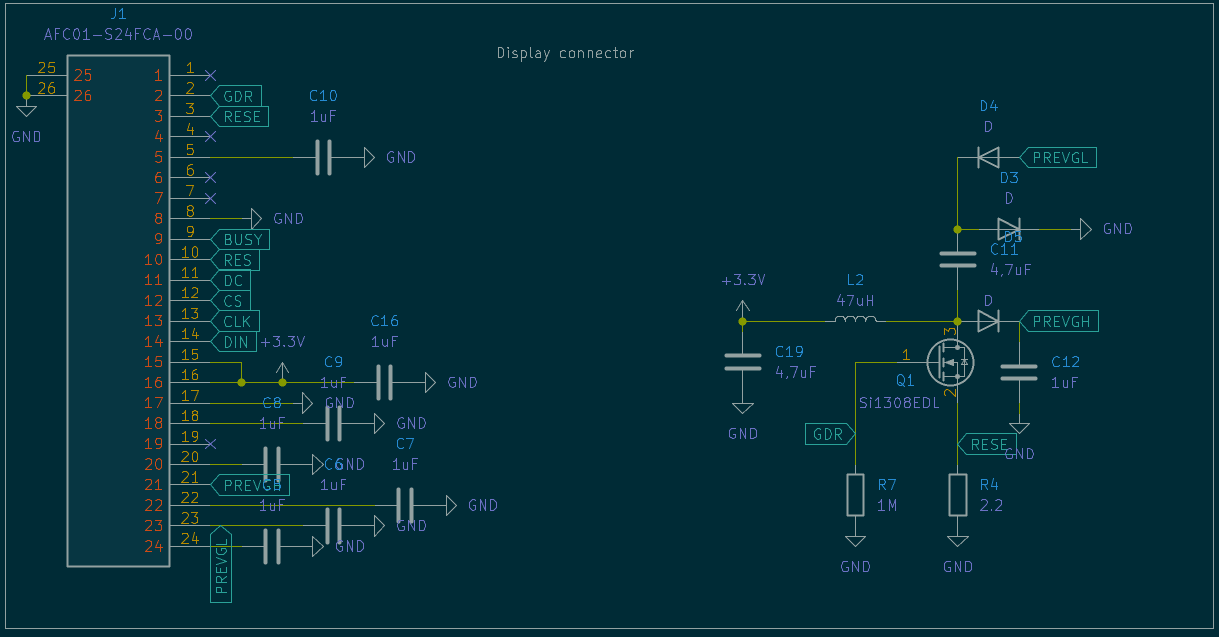Select the CLK label on pin 13

[236, 321]
